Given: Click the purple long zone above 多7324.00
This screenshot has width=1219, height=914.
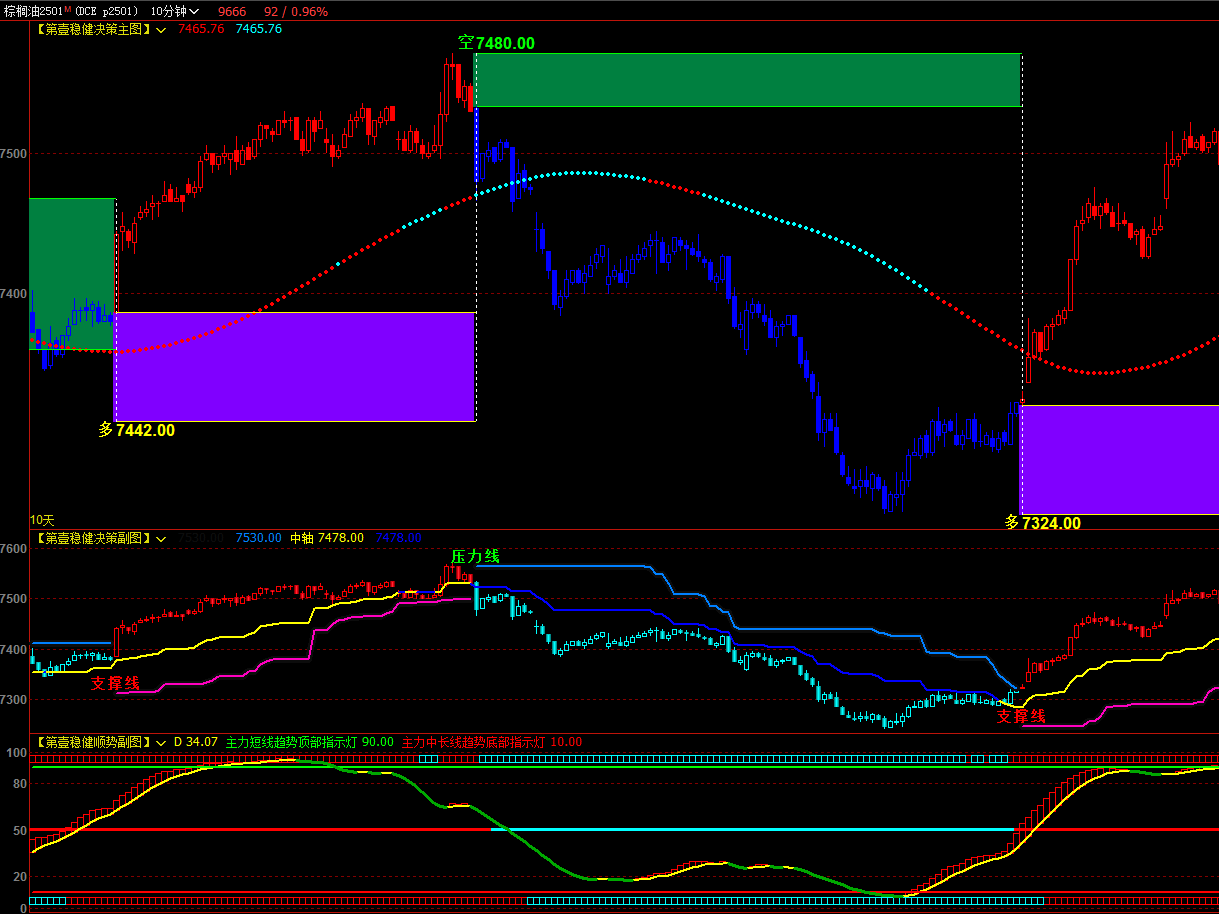Looking at the screenshot, I should (x=1119, y=460).
